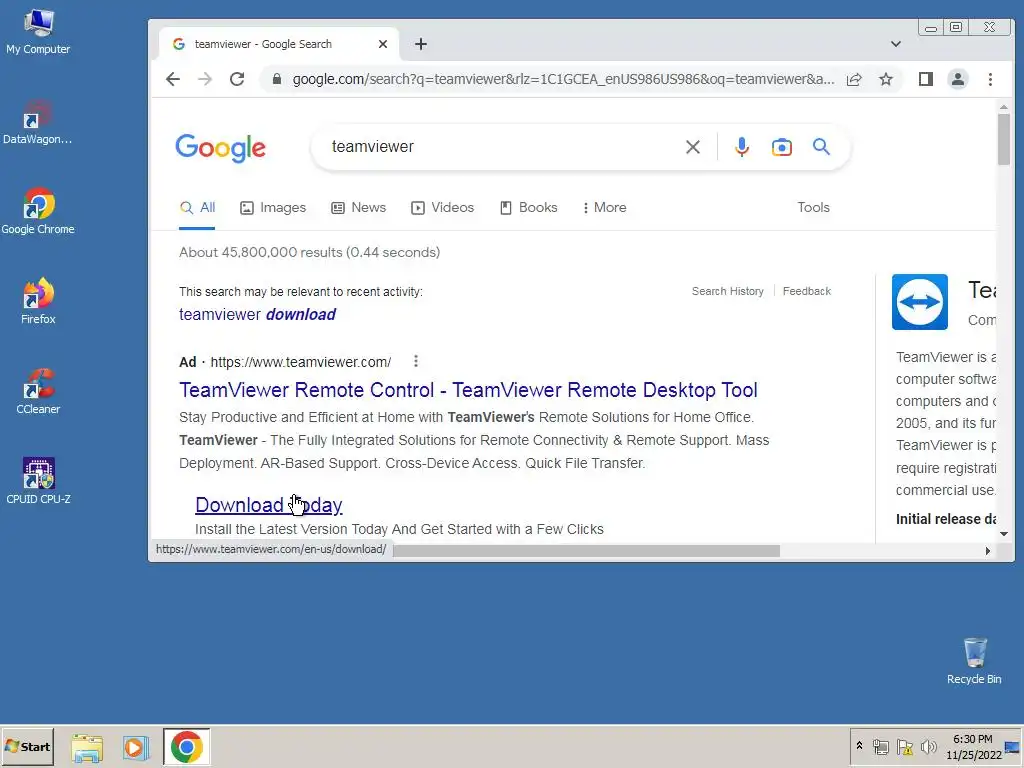
Task: Share this page via the share icon
Action: tap(854, 79)
